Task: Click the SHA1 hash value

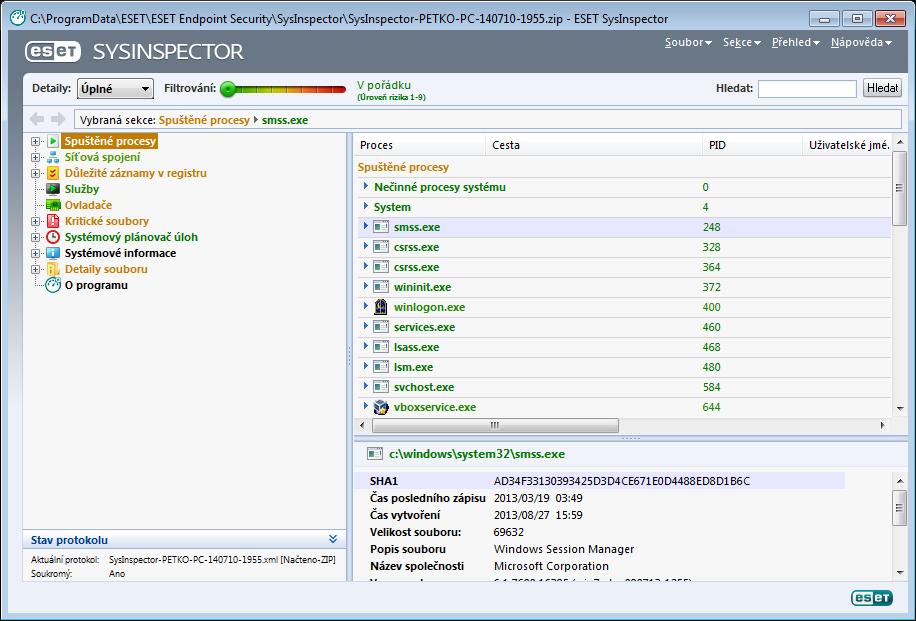Action: [x=622, y=481]
